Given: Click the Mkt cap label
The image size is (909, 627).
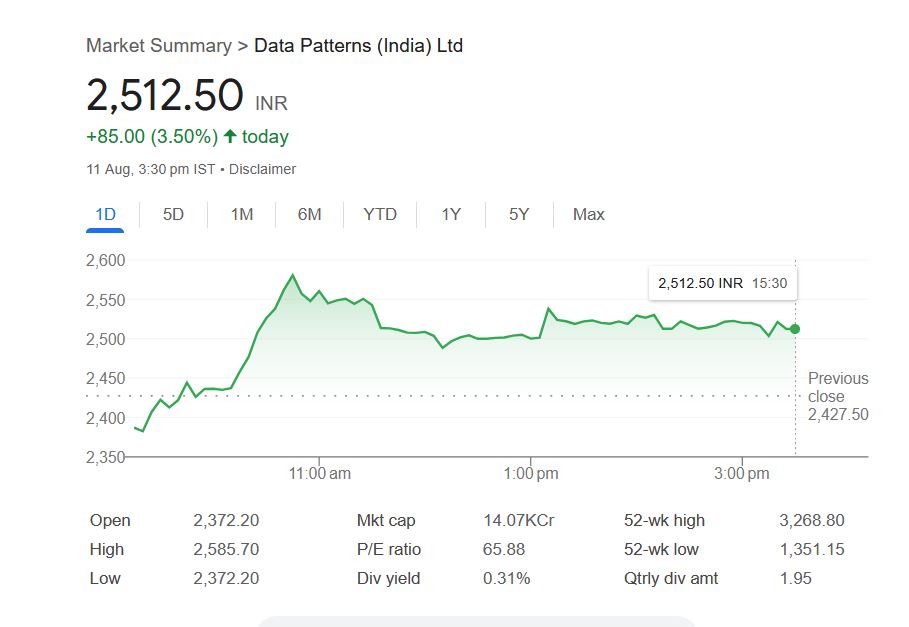Looking at the screenshot, I should pyautogui.click(x=386, y=520).
